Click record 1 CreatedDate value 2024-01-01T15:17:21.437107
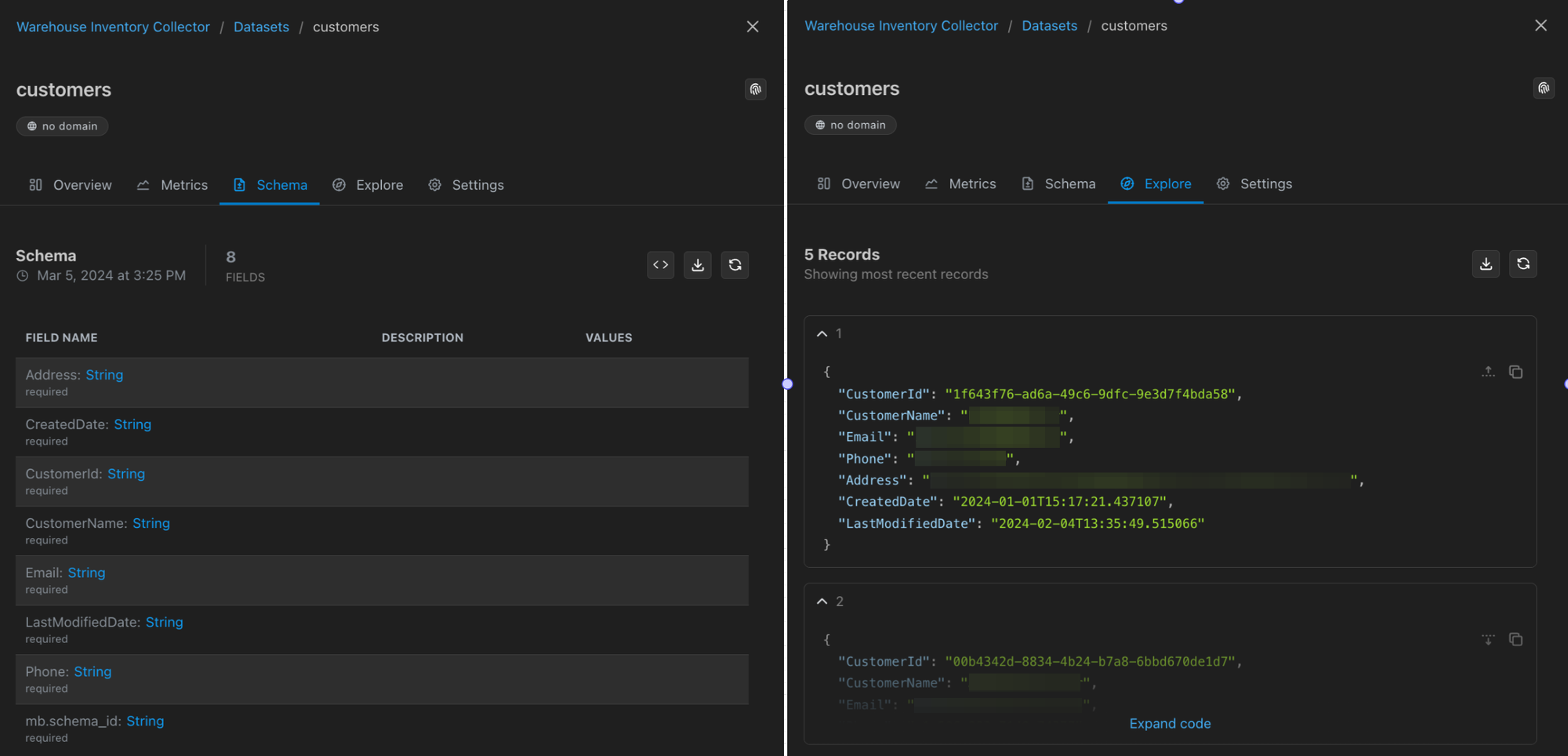The image size is (1568, 756). [x=1059, y=502]
